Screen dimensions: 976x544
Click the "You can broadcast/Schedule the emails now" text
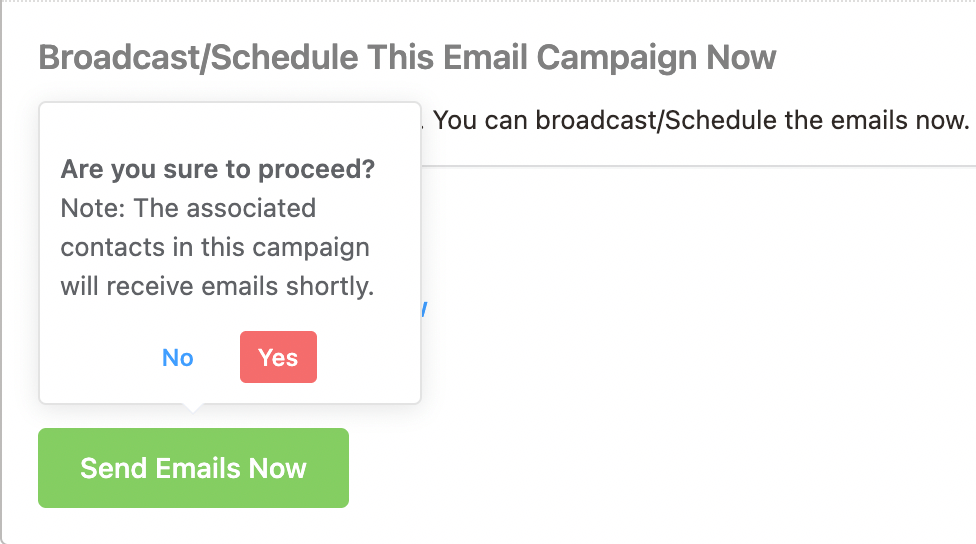coord(700,121)
